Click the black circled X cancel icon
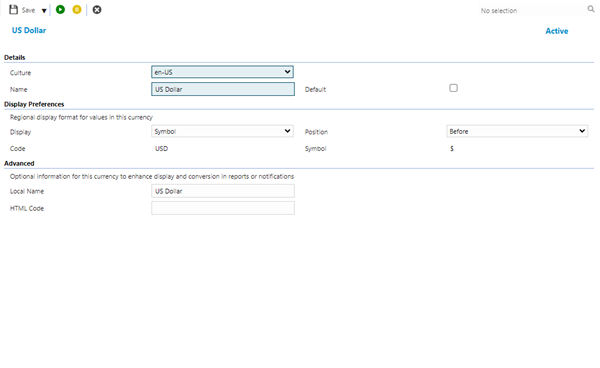Image resolution: width=600 pixels, height=368 pixels. (97, 10)
